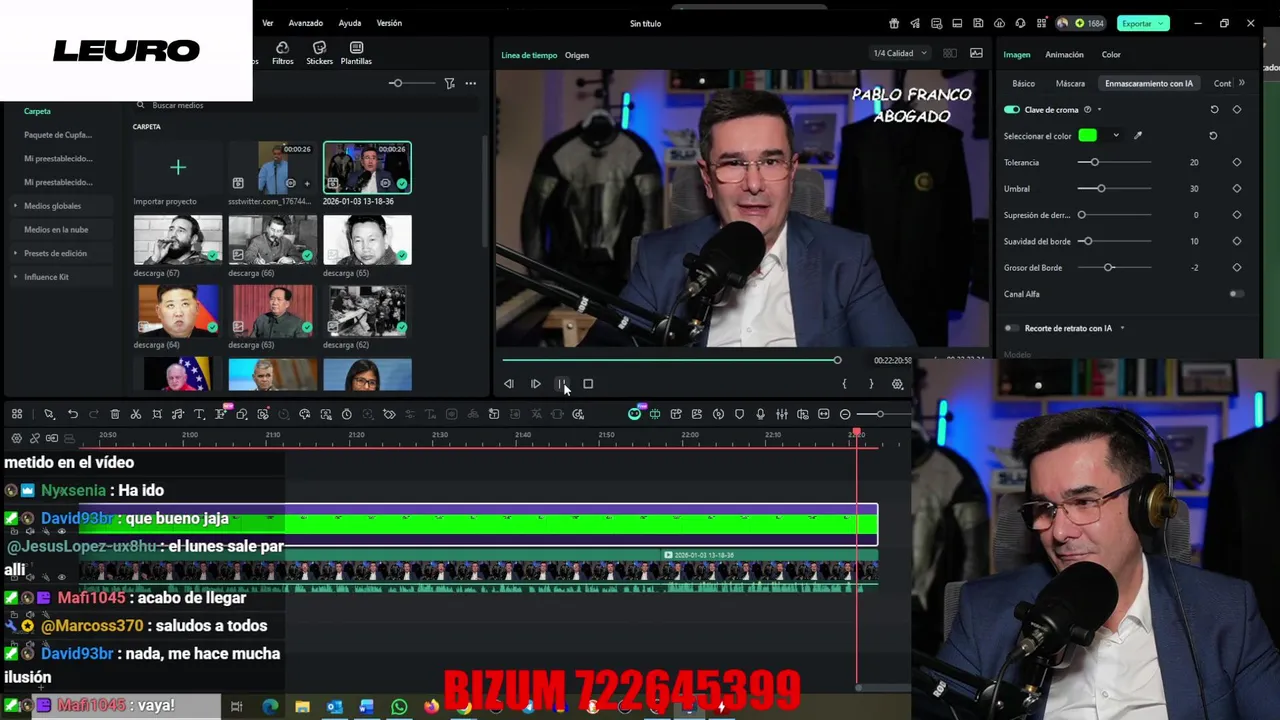Viewport: 1280px width, 720px height.
Task: Switch to the Máscara sub-tab
Action: point(1070,84)
